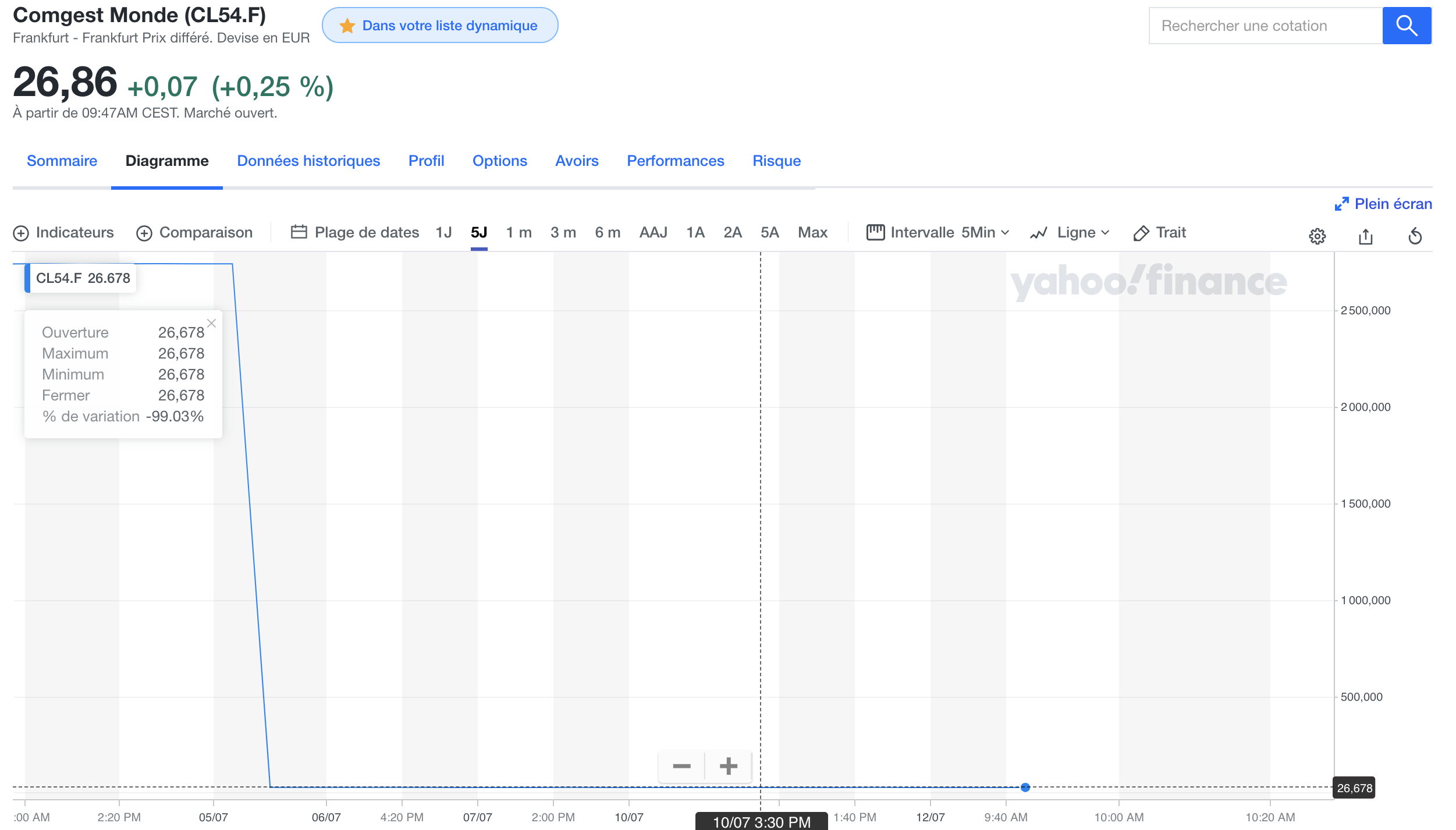
Task: Click the share chart icon
Action: [x=1366, y=236]
